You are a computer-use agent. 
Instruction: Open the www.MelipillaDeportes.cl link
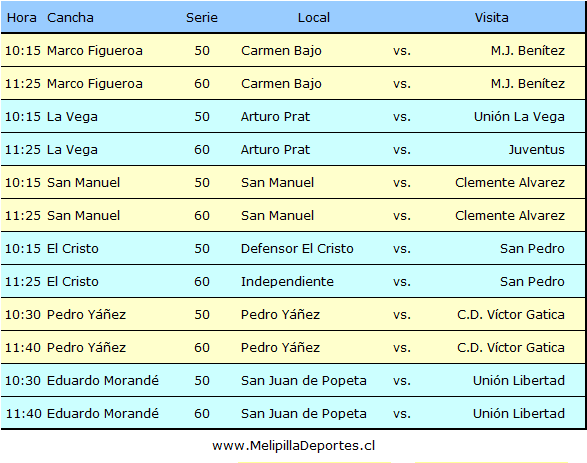pos(294,445)
